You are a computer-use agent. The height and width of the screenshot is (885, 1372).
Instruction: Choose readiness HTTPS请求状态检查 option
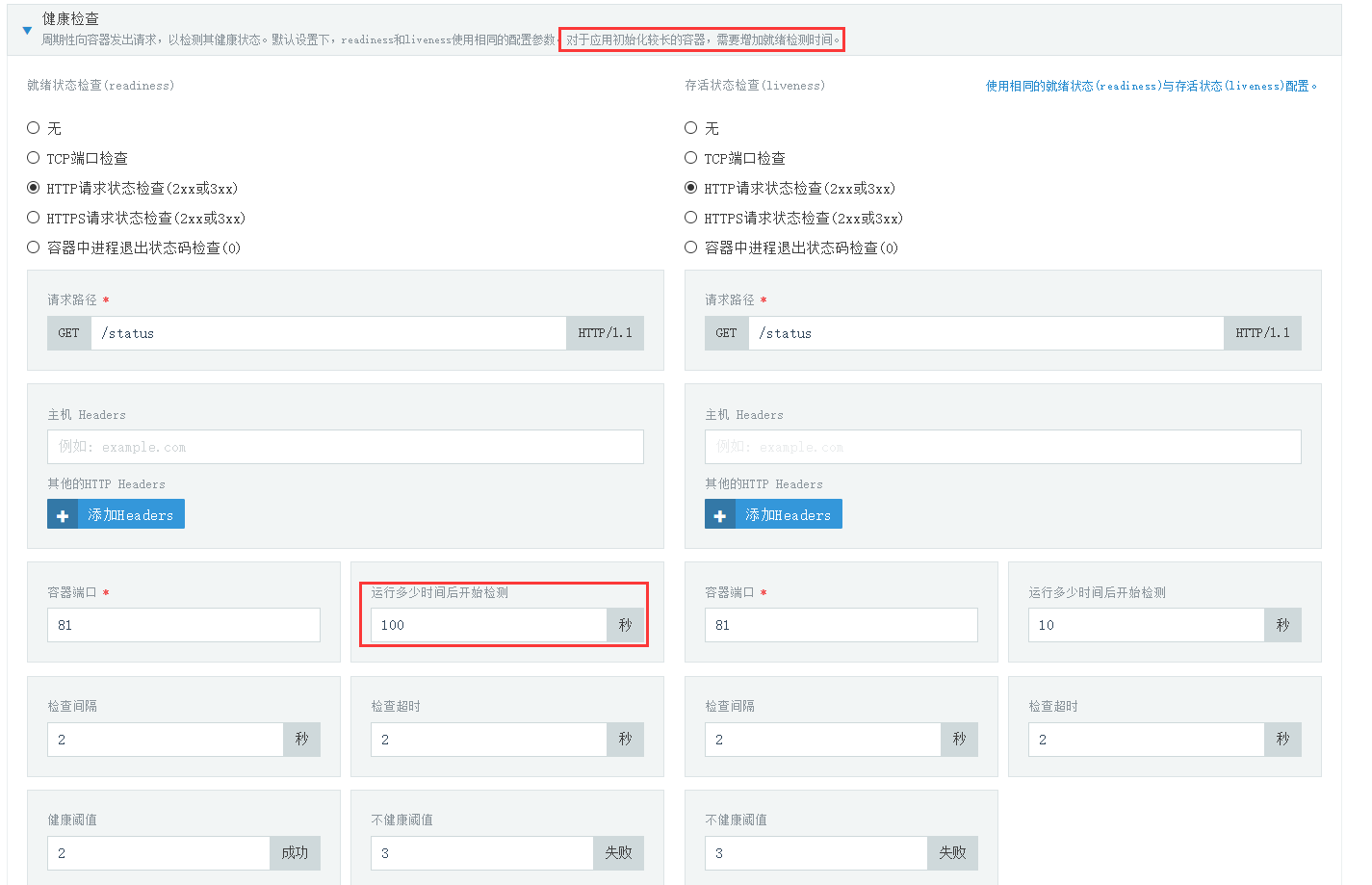click(x=34, y=218)
